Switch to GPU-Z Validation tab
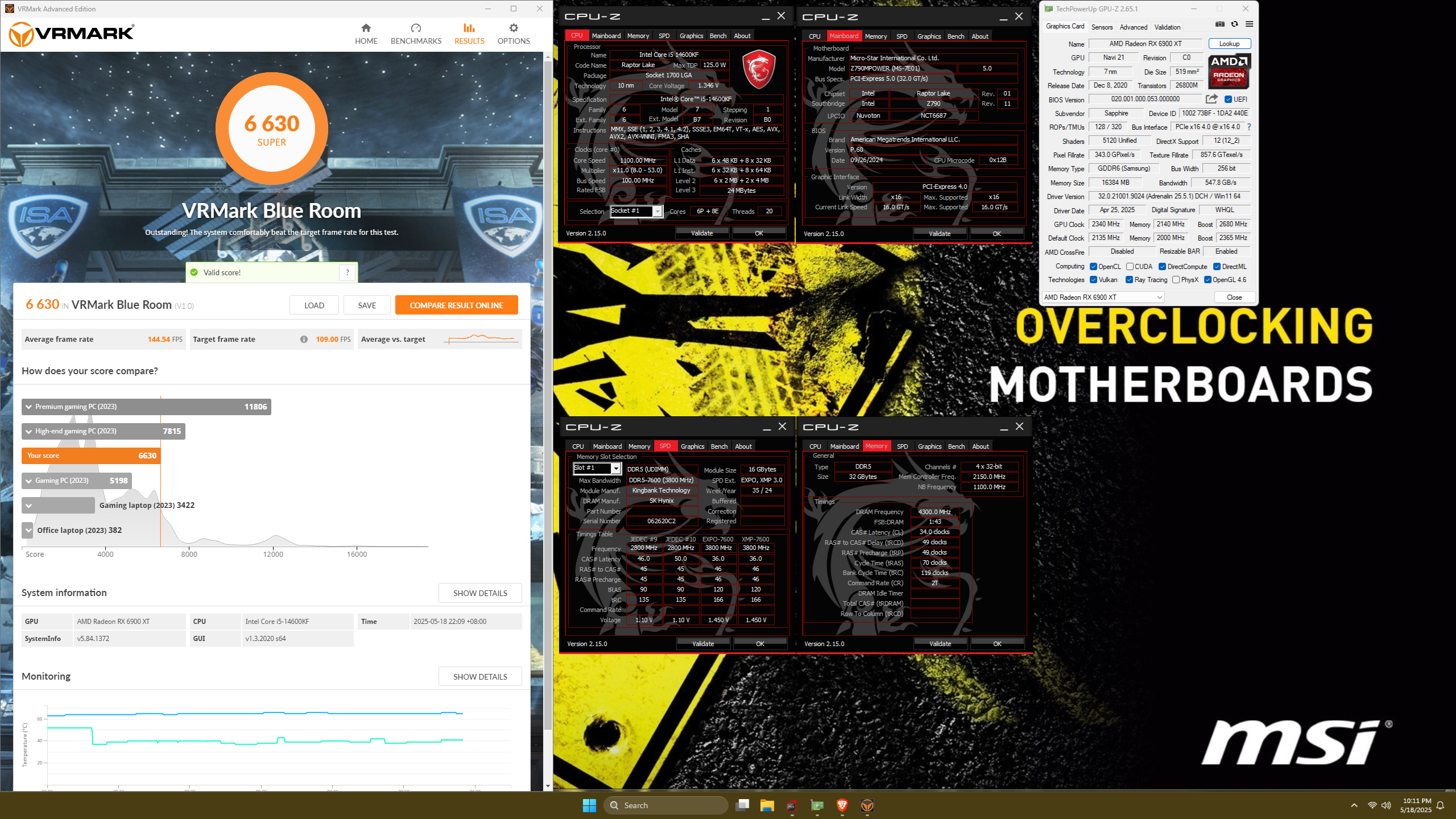The height and width of the screenshot is (819, 1456). coord(1167,27)
